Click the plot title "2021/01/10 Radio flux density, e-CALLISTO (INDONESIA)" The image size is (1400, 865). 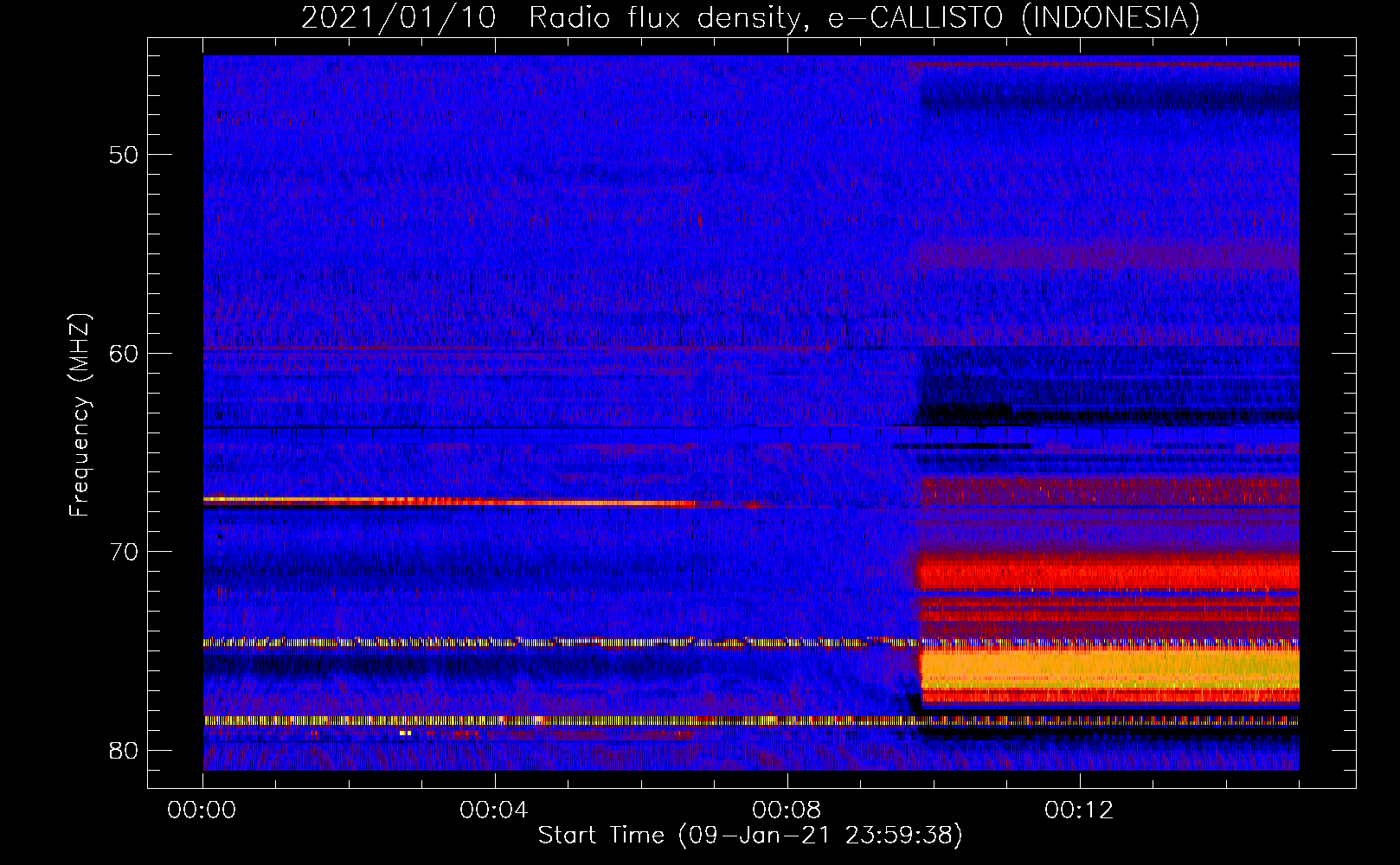click(750, 17)
